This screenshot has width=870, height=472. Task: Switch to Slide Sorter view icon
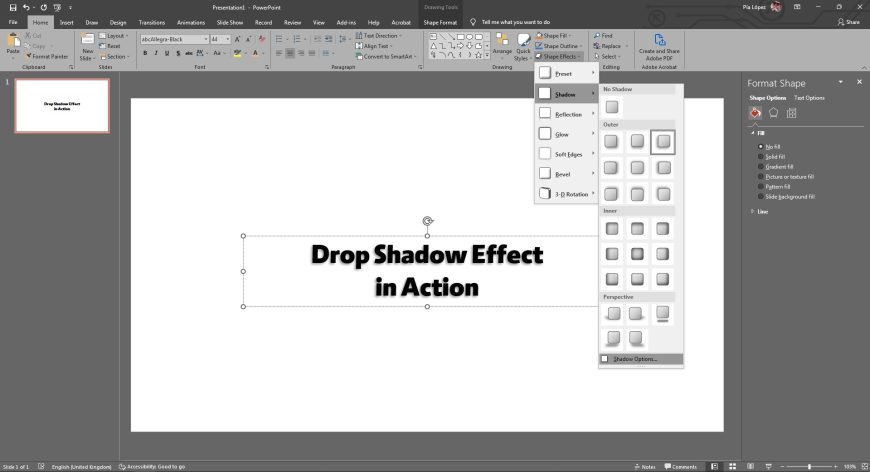(x=732, y=466)
